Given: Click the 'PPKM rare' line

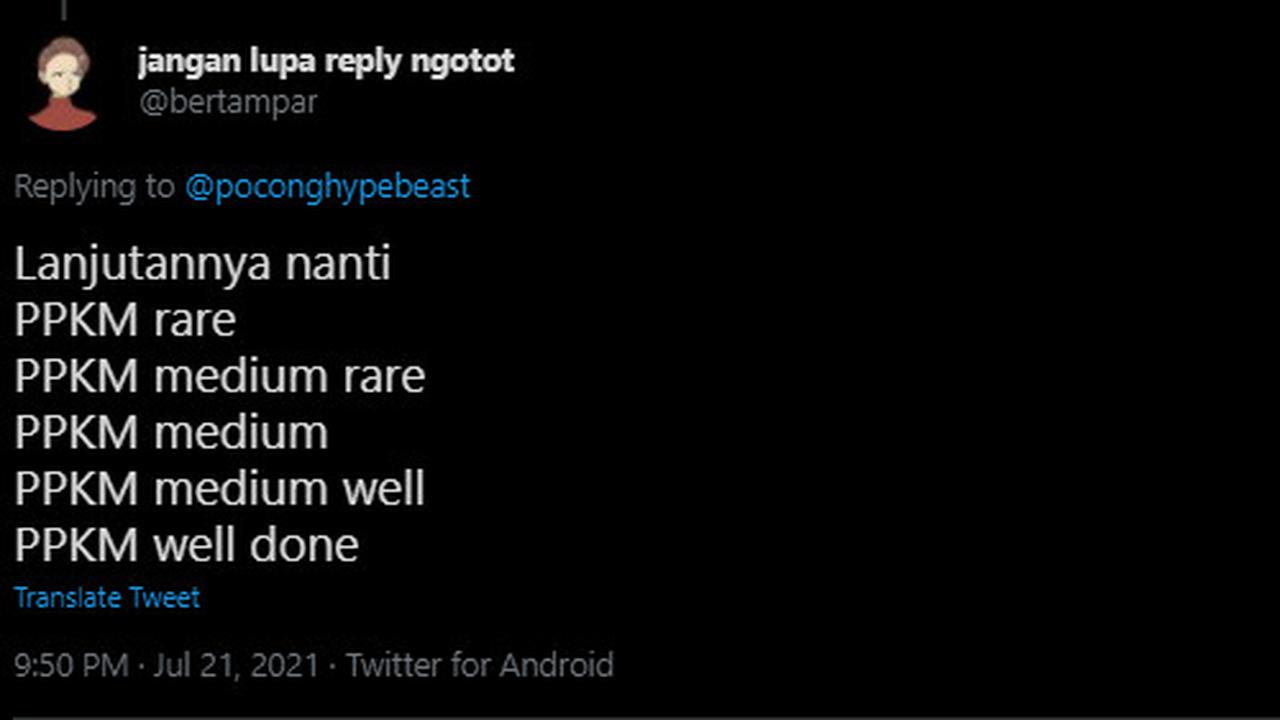Looking at the screenshot, I should 125,320.
